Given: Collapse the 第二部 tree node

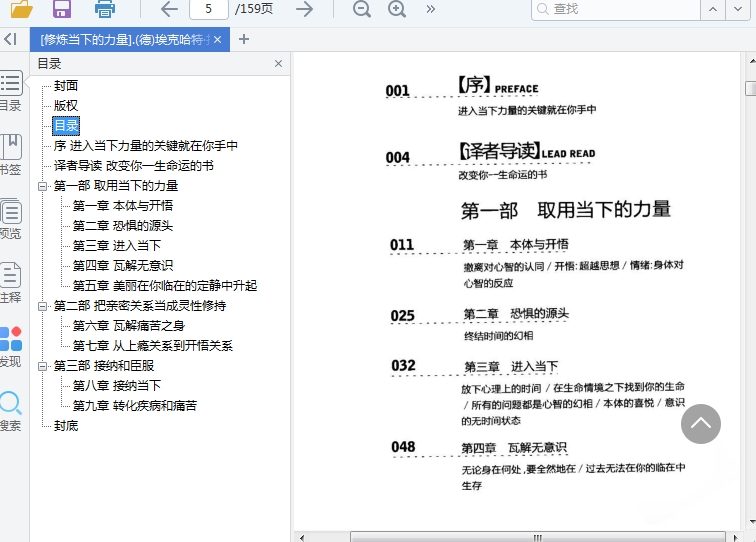Looking at the screenshot, I should 43,306.
